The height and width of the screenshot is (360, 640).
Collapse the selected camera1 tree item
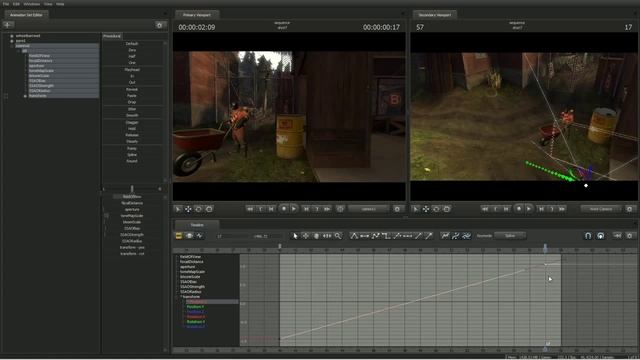[12, 46]
